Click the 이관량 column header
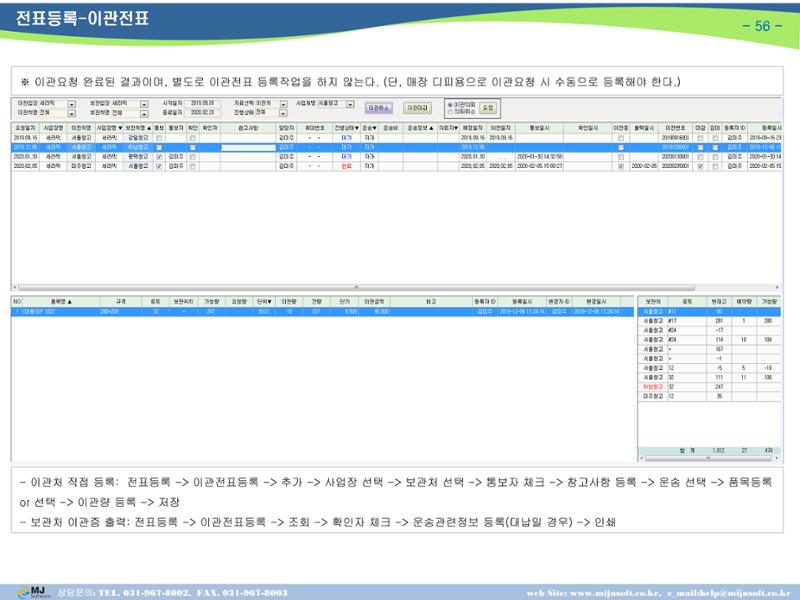 (289, 302)
